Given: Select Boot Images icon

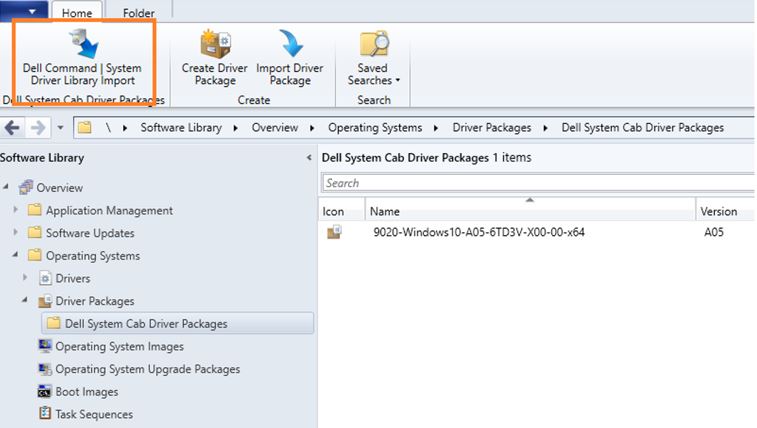Looking at the screenshot, I should [x=45, y=391].
